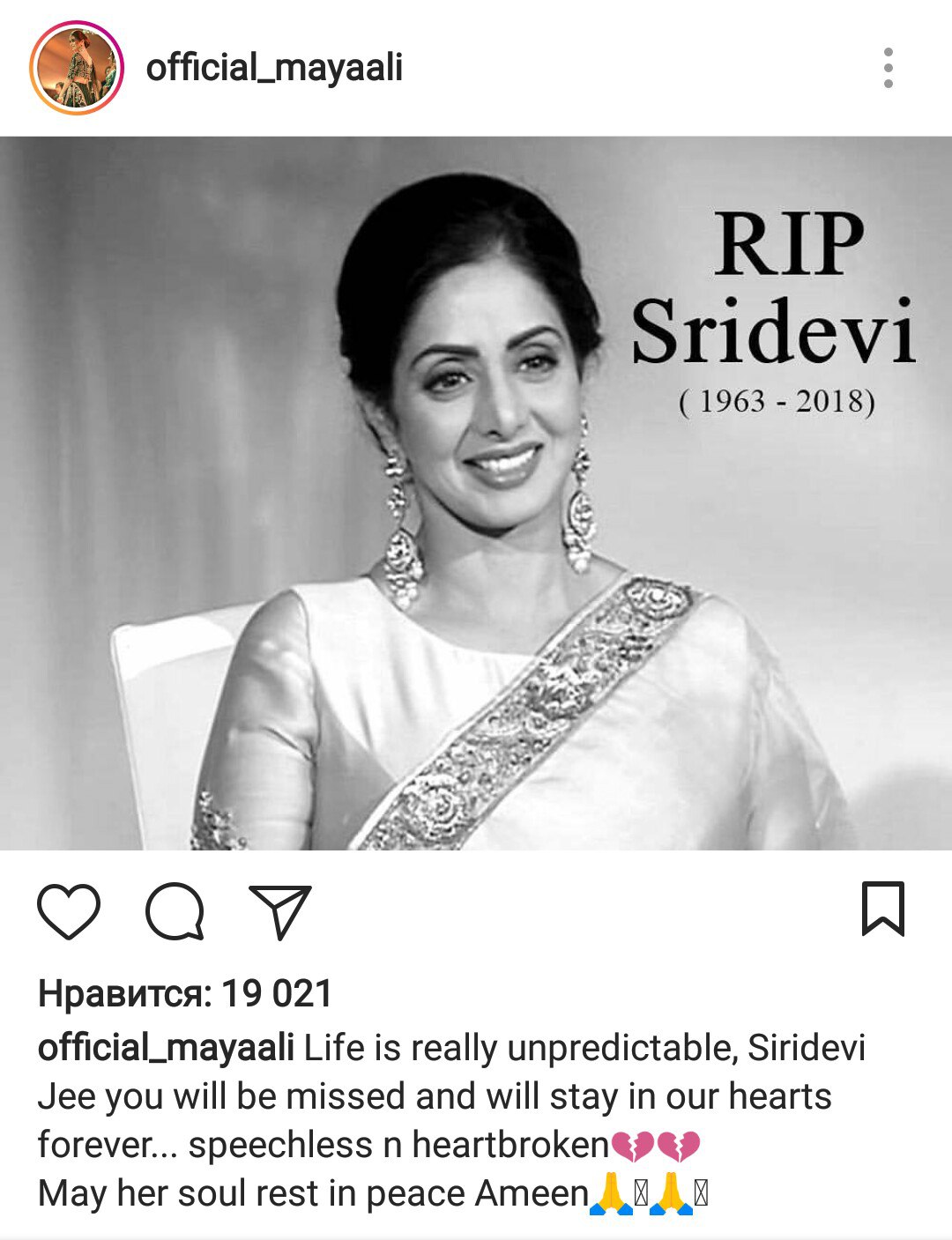Click the "(1963 - 2018)" dates on the image
The image size is (952, 1240).
point(777,401)
